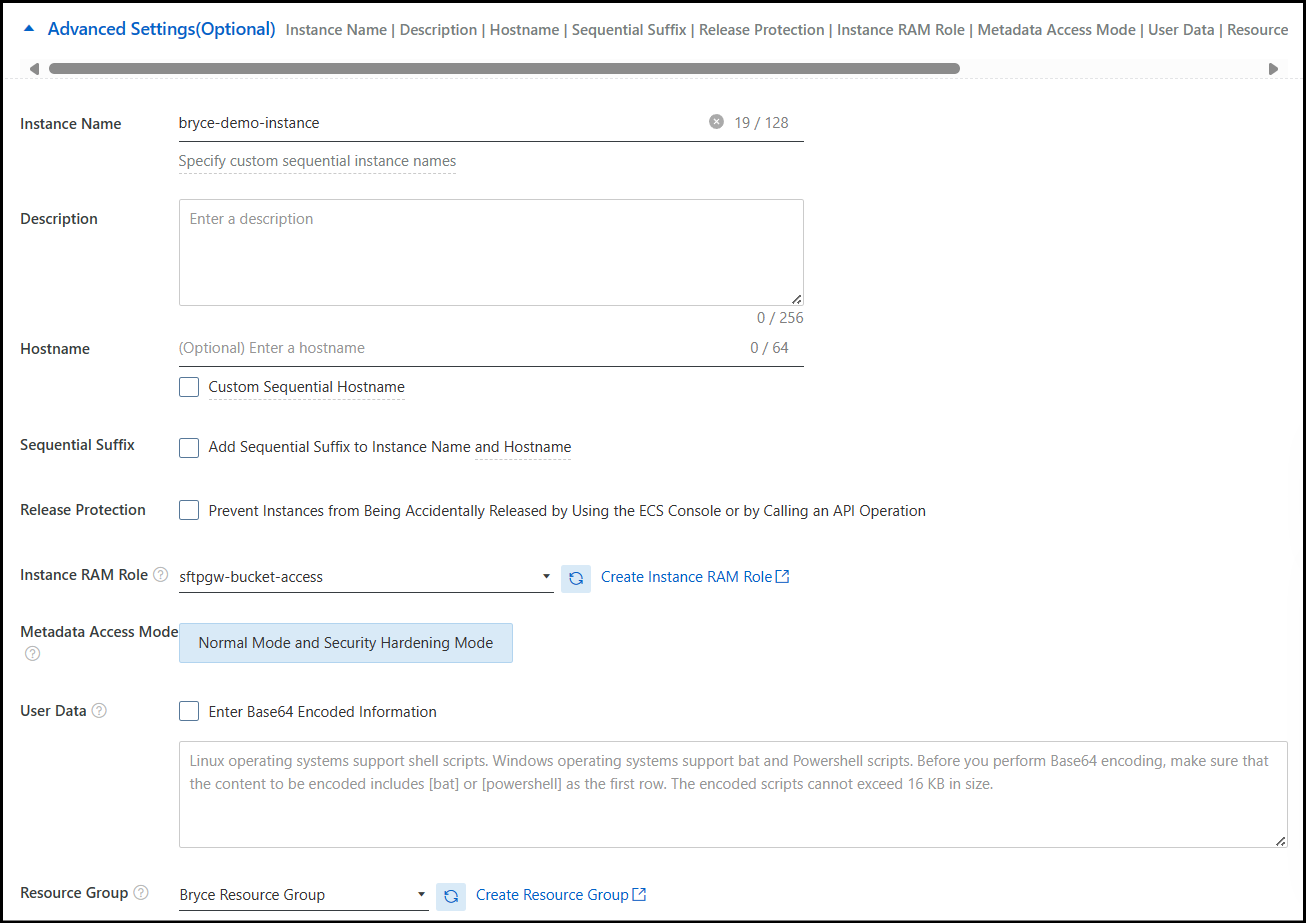Collapse the Advanced Settings section
The image size is (1306, 923).
[30, 30]
